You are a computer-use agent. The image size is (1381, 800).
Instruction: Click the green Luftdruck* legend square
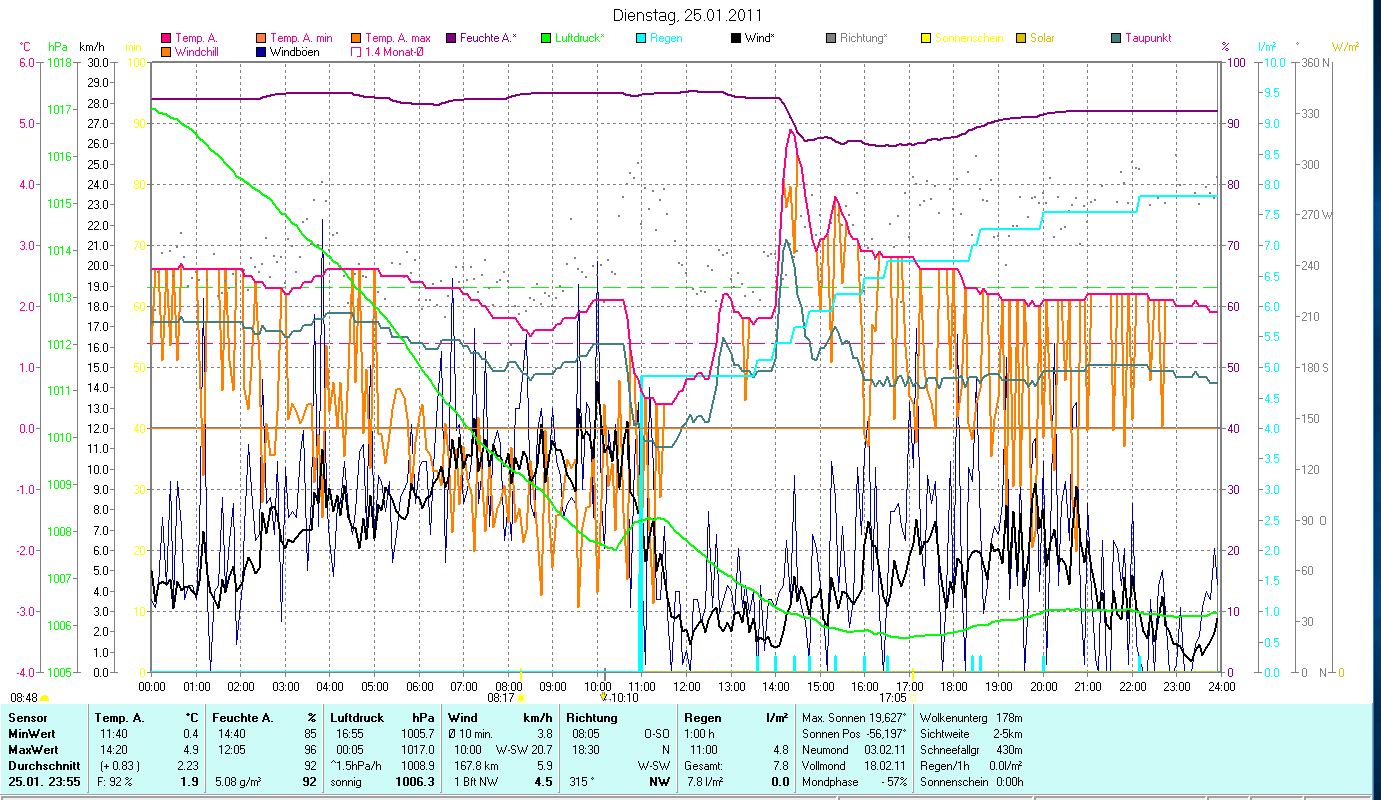click(546, 38)
